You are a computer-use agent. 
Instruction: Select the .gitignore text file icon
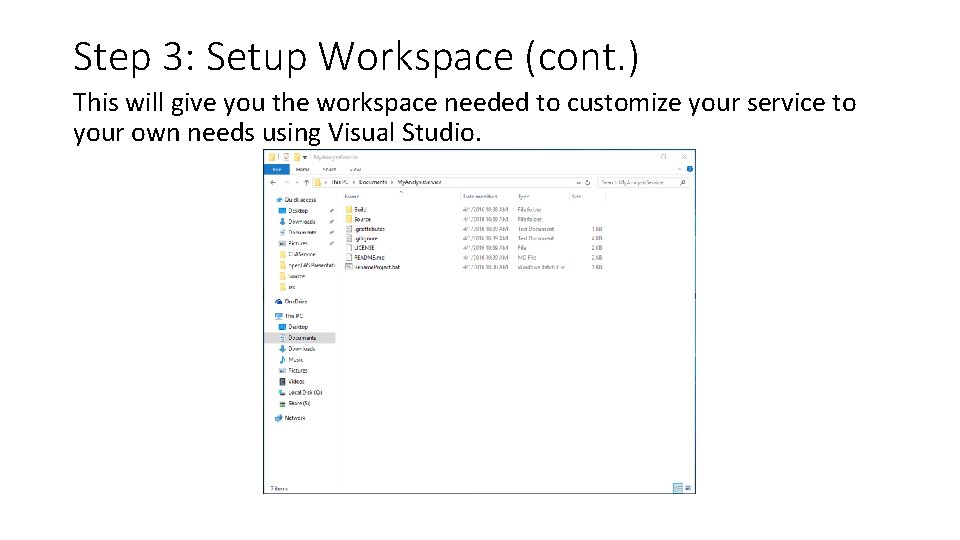[349, 238]
